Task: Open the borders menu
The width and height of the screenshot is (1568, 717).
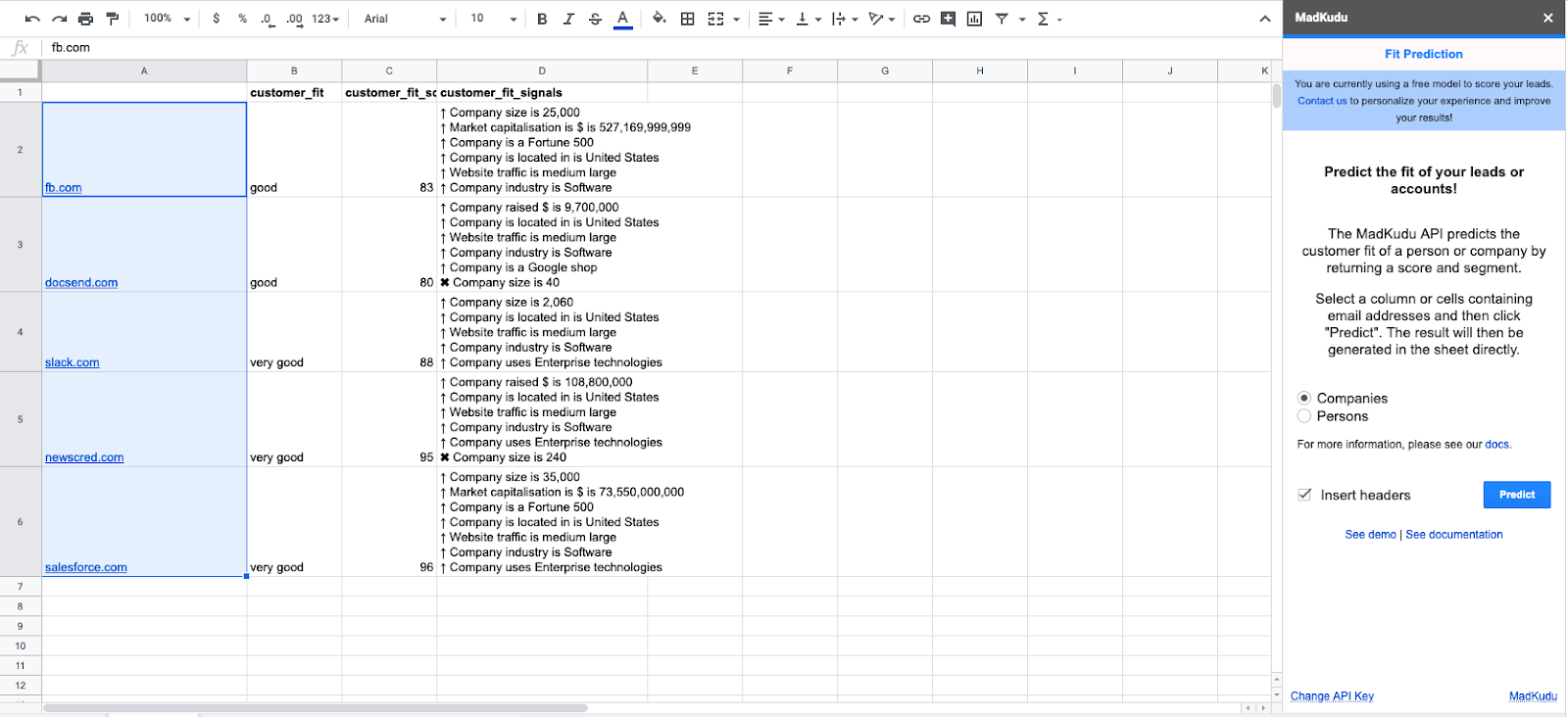Action: click(x=688, y=19)
